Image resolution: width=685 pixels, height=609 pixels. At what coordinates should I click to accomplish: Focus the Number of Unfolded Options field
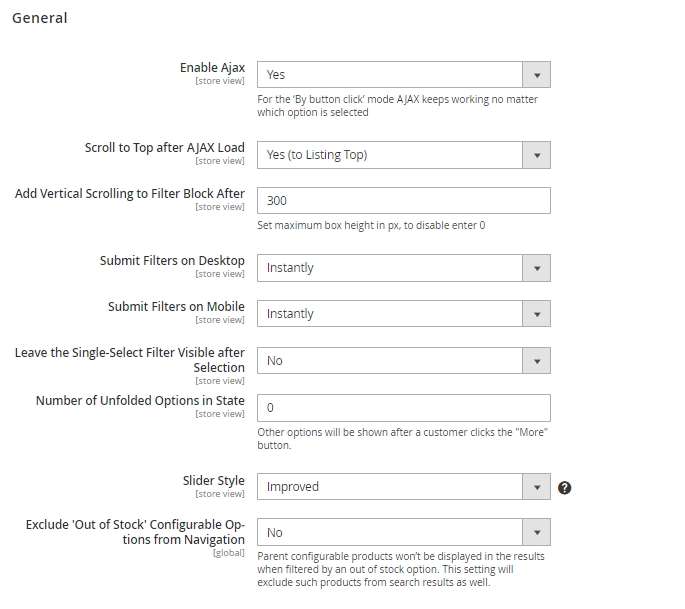tap(404, 408)
